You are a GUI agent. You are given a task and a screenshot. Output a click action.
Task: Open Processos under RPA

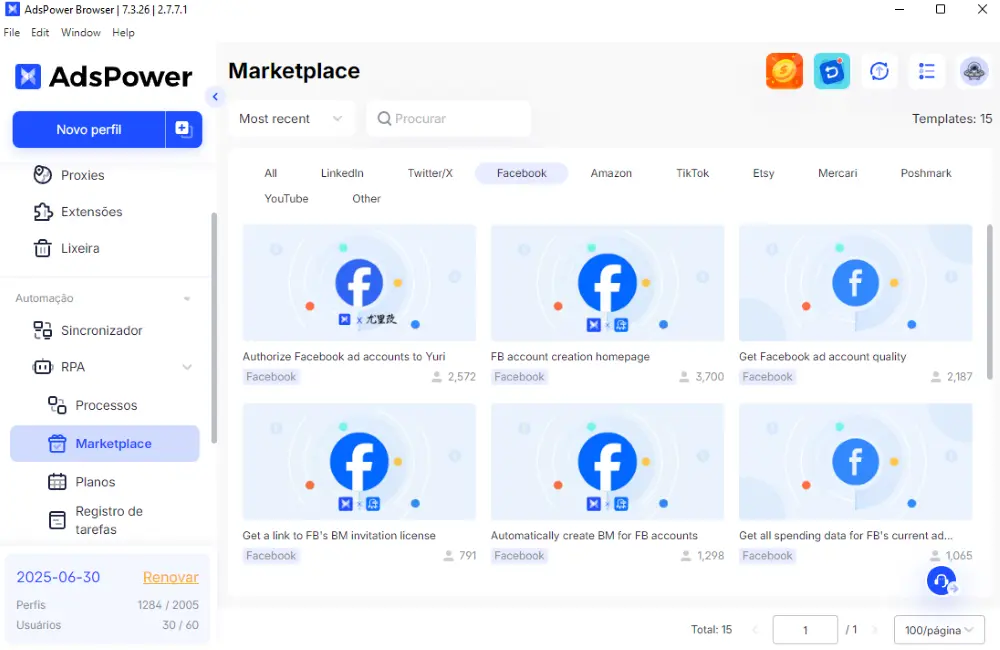106,405
